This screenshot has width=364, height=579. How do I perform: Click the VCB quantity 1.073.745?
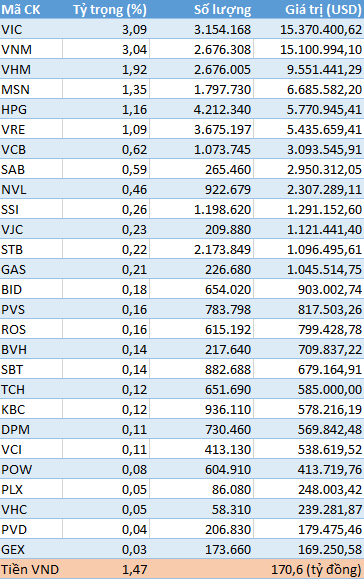click(x=223, y=149)
